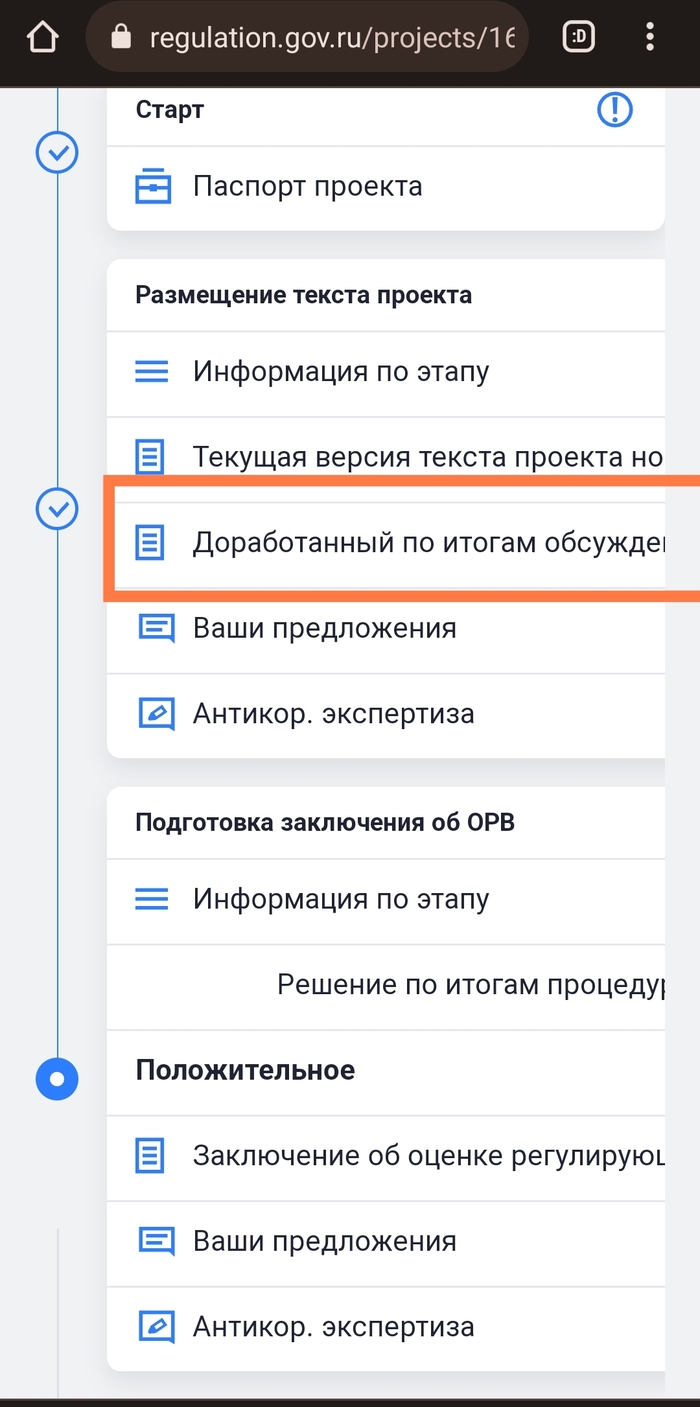
Task: Open Информация по этапу under Размещение текста
Action: point(340,372)
